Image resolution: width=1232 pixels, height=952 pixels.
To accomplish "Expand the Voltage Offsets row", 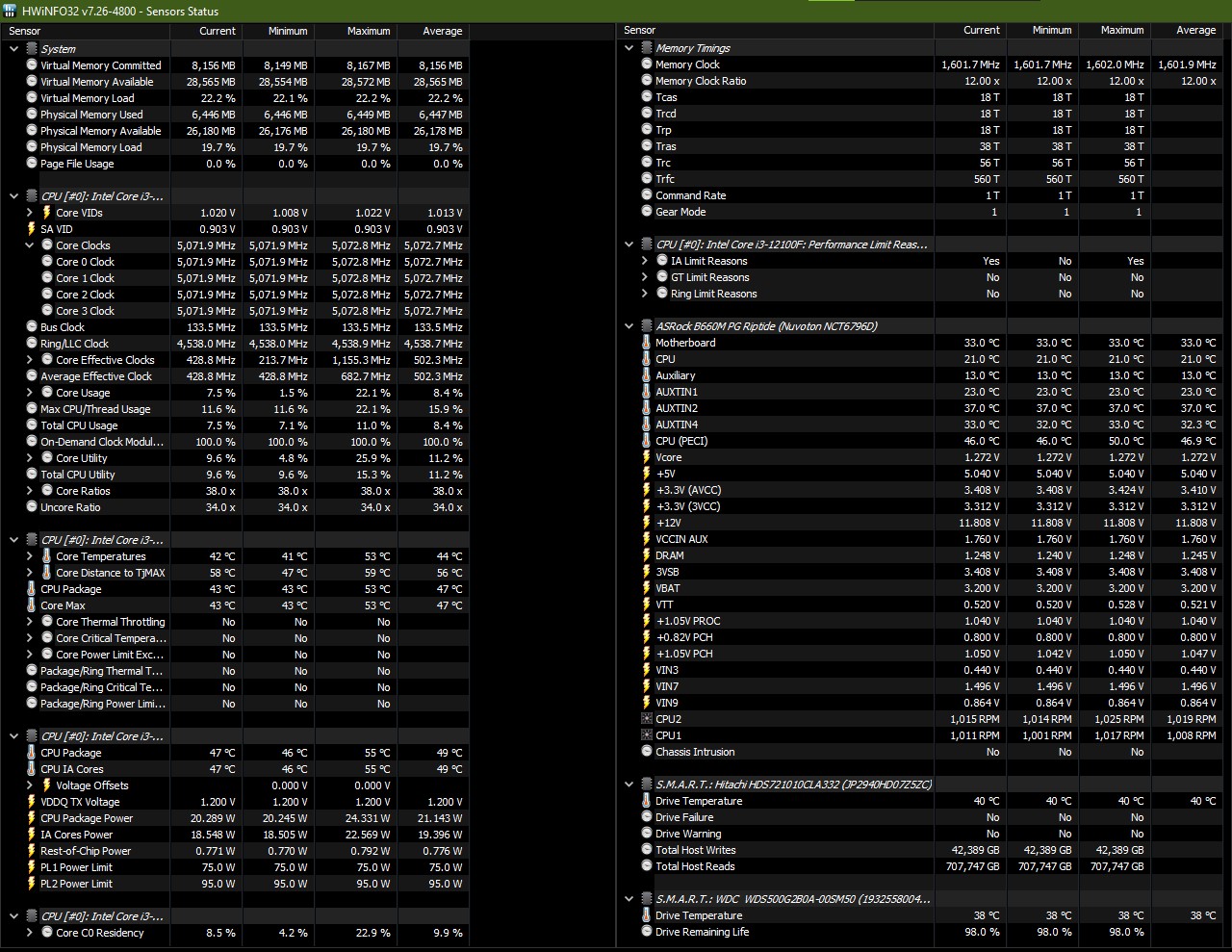I will pos(30,785).
